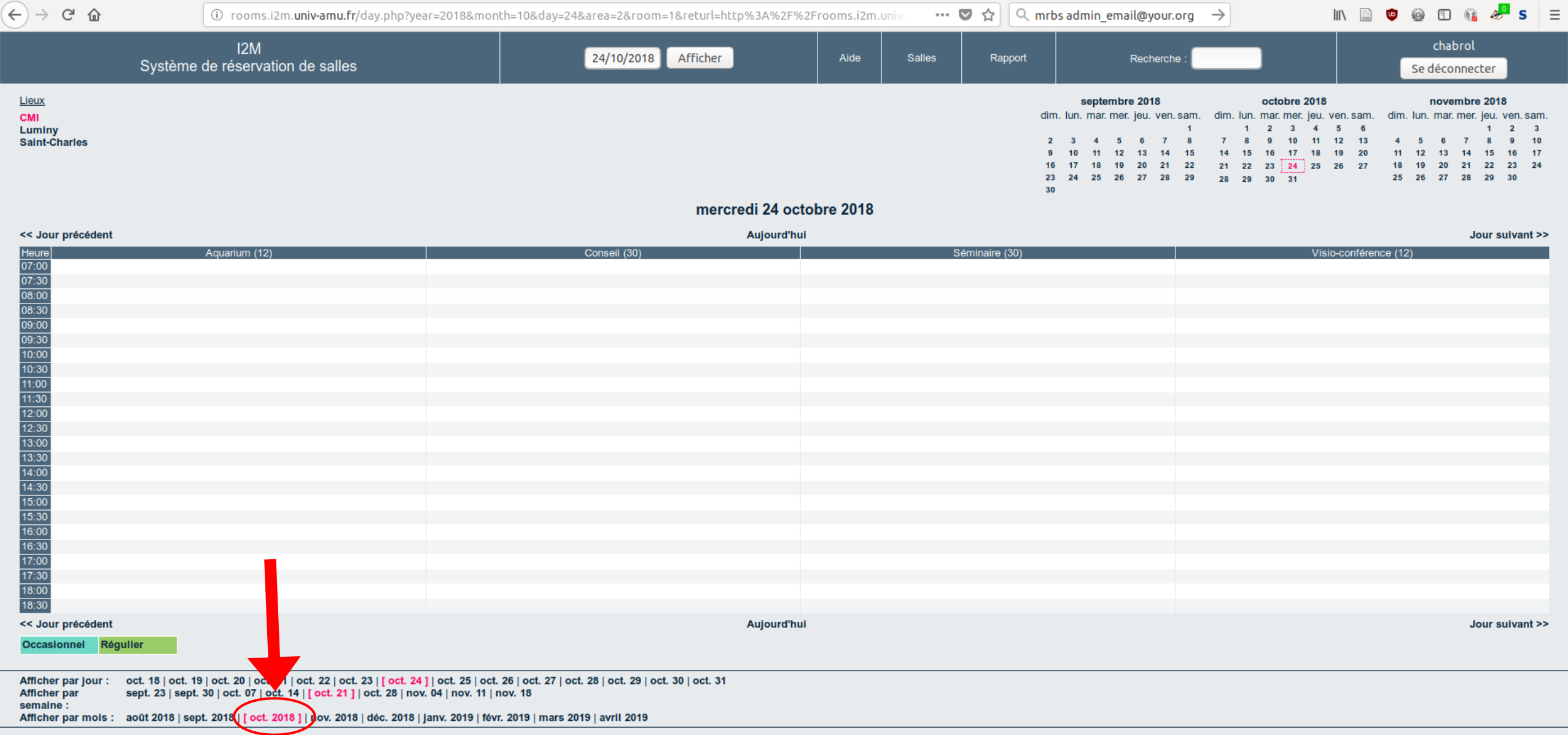Go to the browser home page icon

pyautogui.click(x=94, y=15)
